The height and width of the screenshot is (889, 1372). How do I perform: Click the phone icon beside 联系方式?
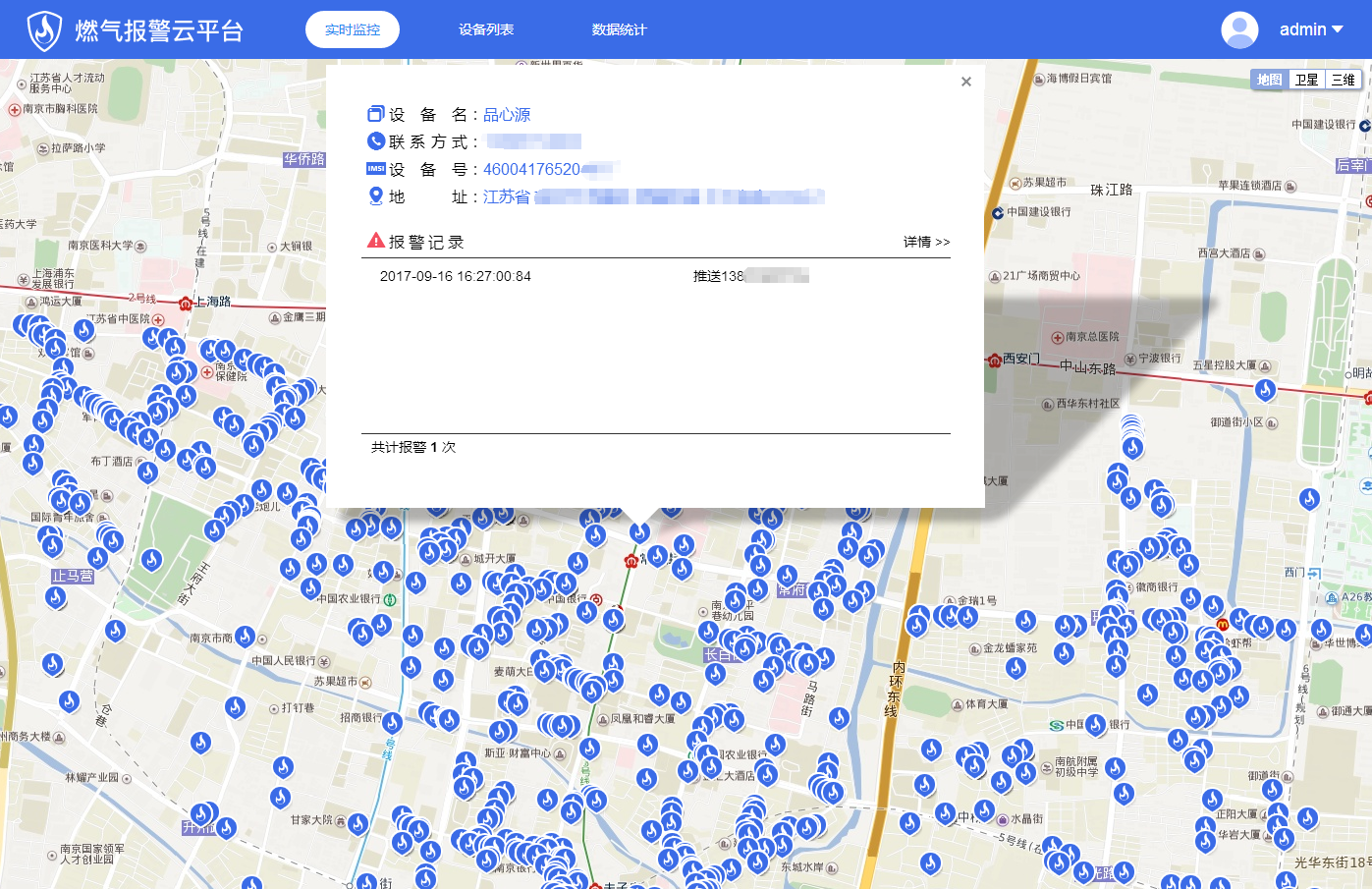(x=375, y=141)
